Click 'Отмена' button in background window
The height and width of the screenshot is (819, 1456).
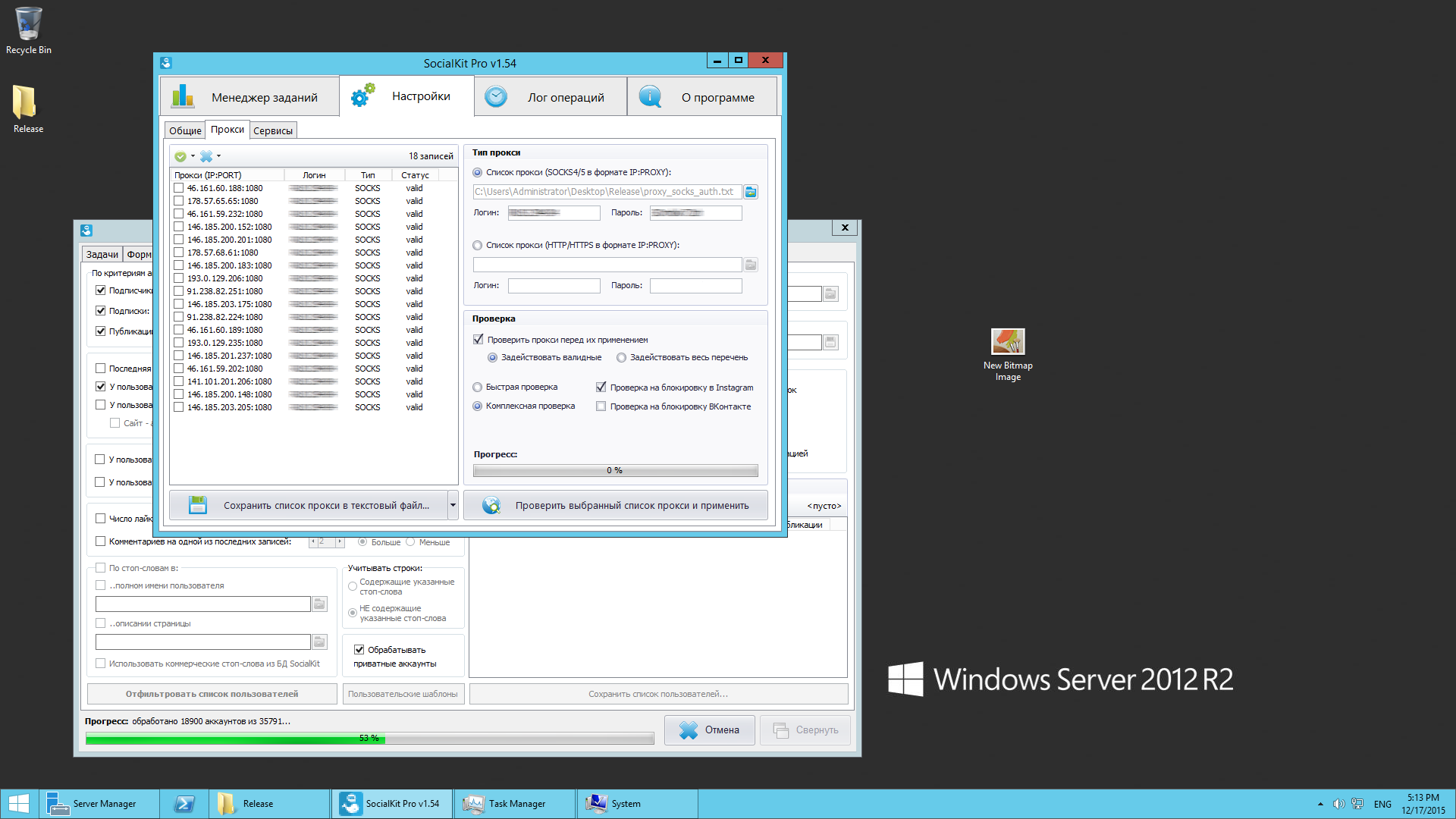click(709, 730)
